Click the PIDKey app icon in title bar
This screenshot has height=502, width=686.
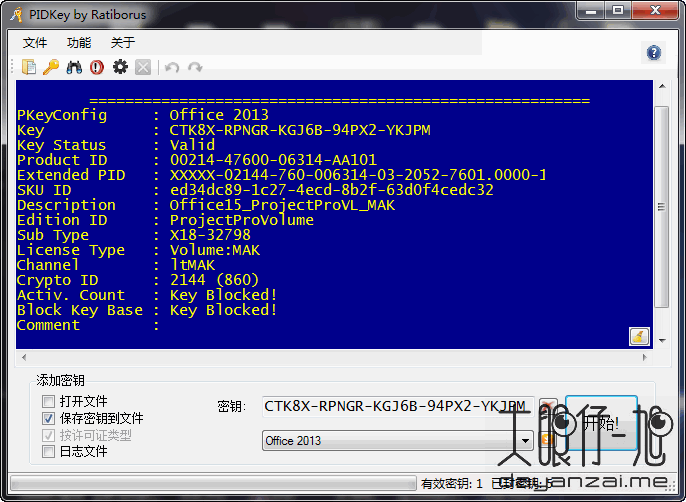pos(17,15)
